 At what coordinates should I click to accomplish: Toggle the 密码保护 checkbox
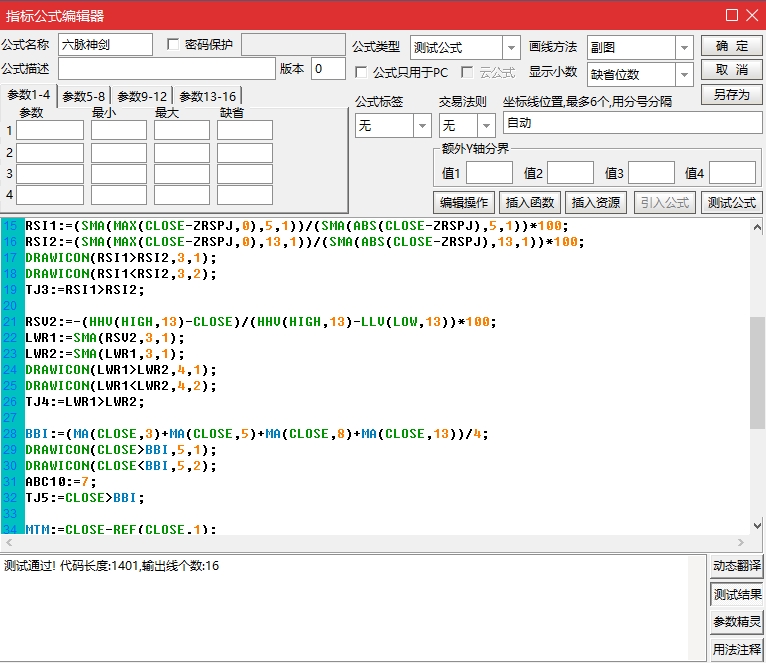point(174,45)
